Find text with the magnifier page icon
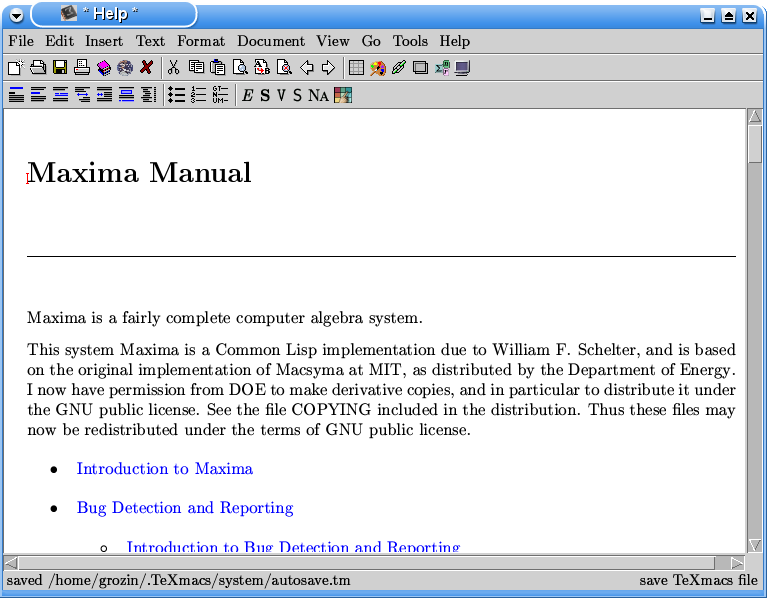 [240, 67]
